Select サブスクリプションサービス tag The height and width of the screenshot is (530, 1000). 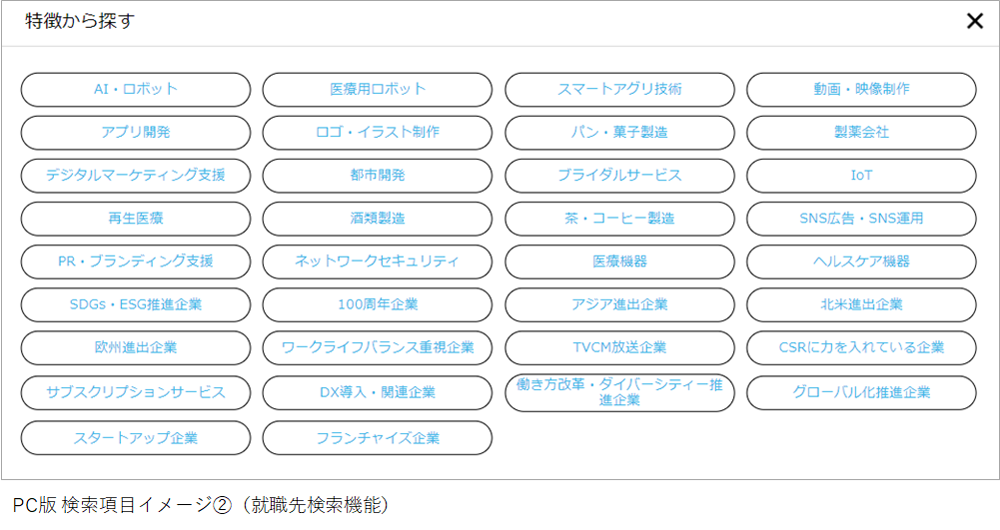pyautogui.click(x=136, y=392)
